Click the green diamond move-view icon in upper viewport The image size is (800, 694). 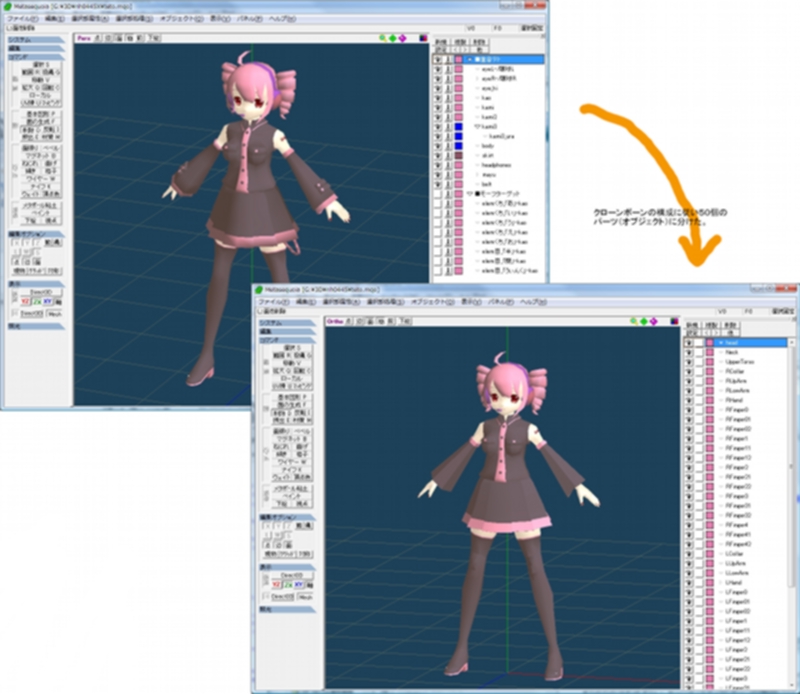click(392, 38)
